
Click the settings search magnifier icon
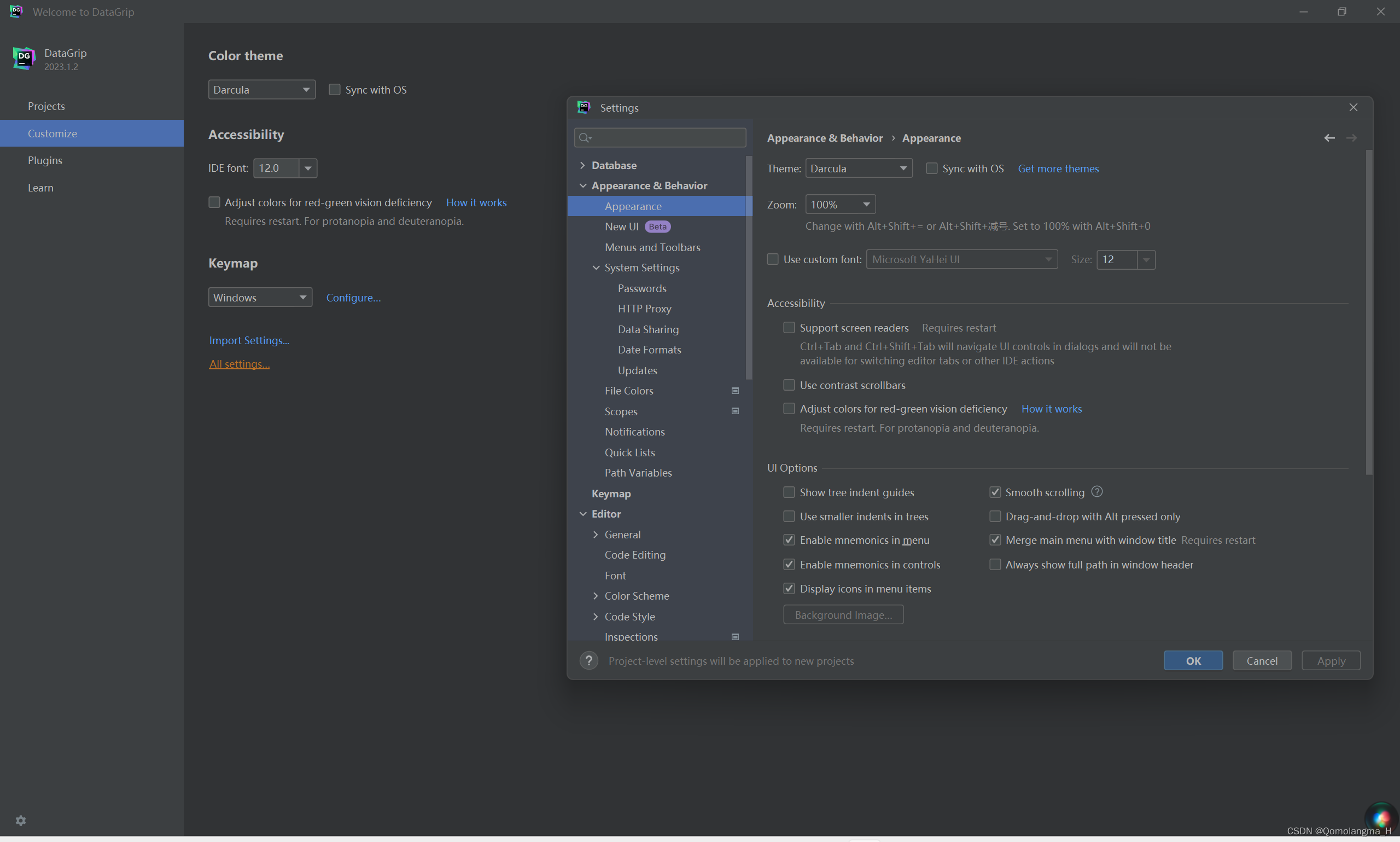click(585, 137)
